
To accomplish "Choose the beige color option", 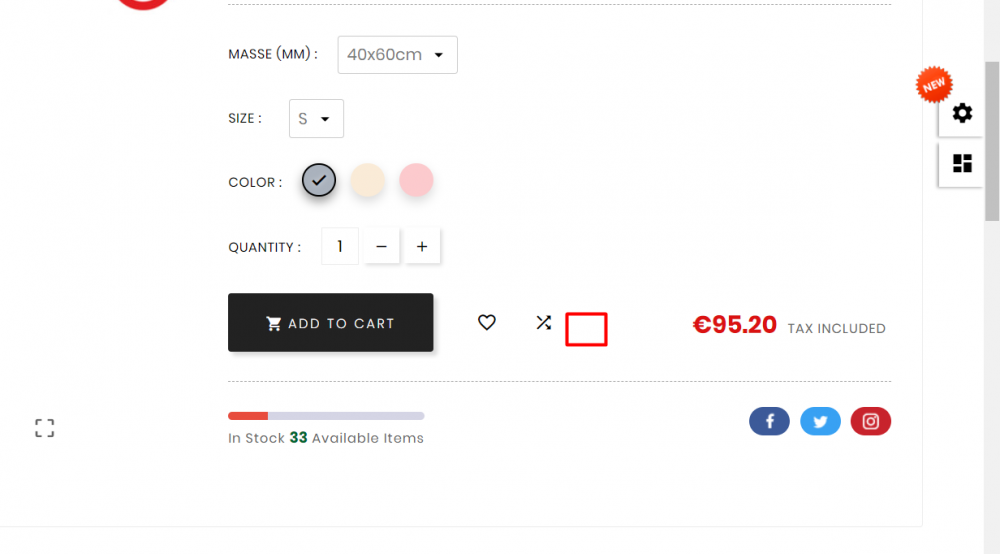I will coord(367,180).
